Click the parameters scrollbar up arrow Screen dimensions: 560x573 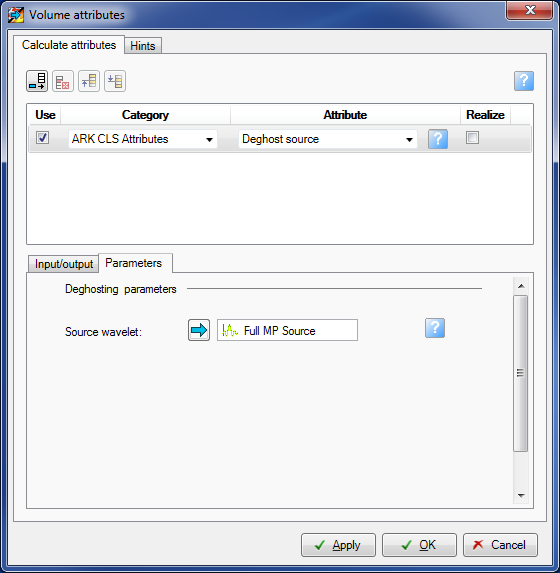(521, 286)
